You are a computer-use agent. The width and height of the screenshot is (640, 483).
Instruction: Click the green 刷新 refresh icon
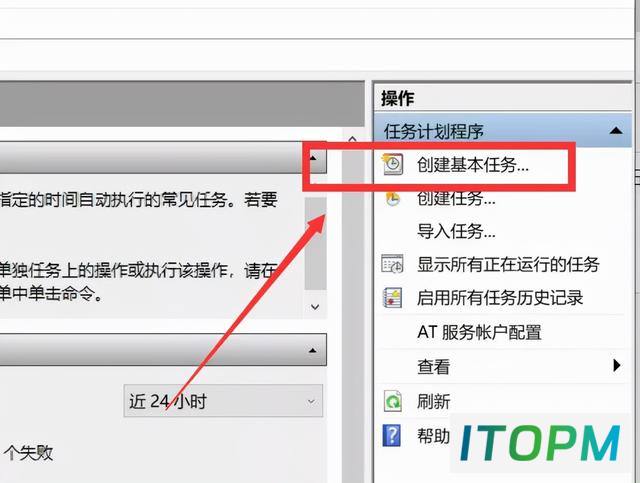[x=393, y=401]
